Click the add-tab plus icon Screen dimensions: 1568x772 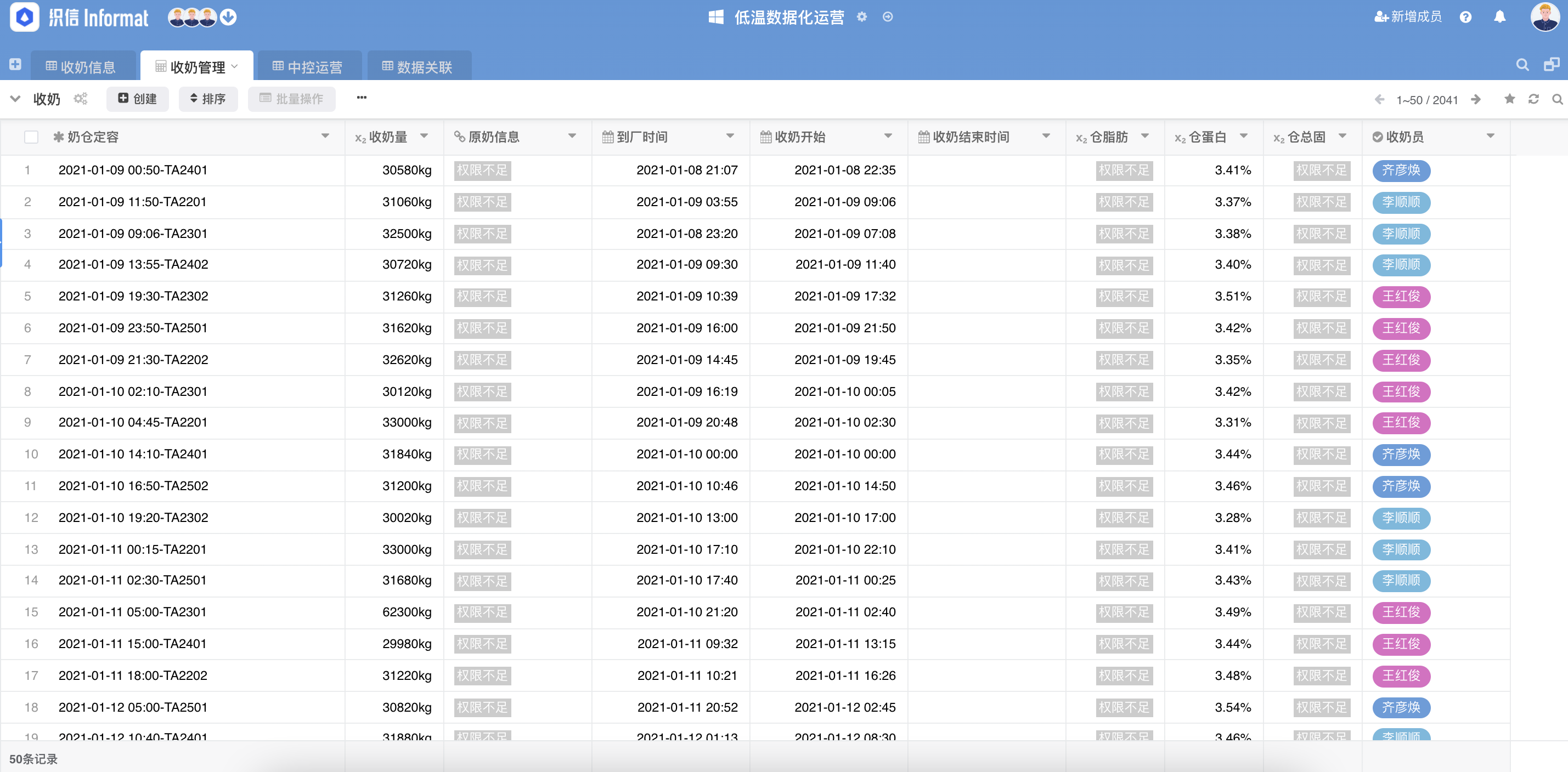[16, 65]
